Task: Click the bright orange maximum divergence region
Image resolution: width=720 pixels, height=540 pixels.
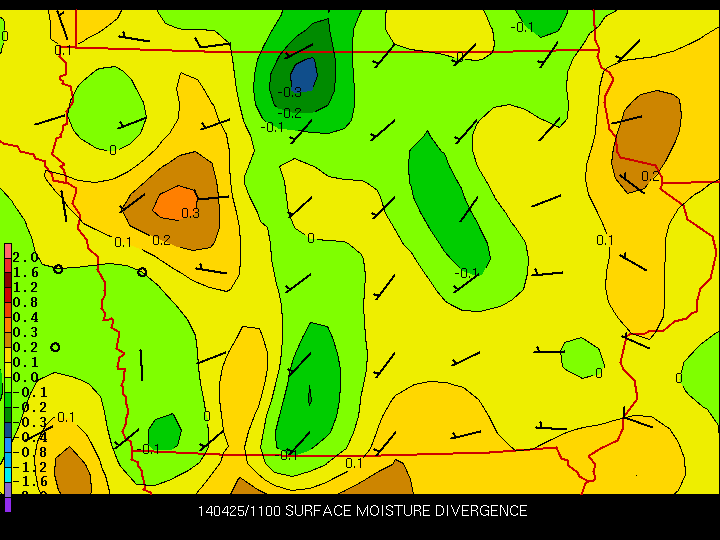Action: 175,203
